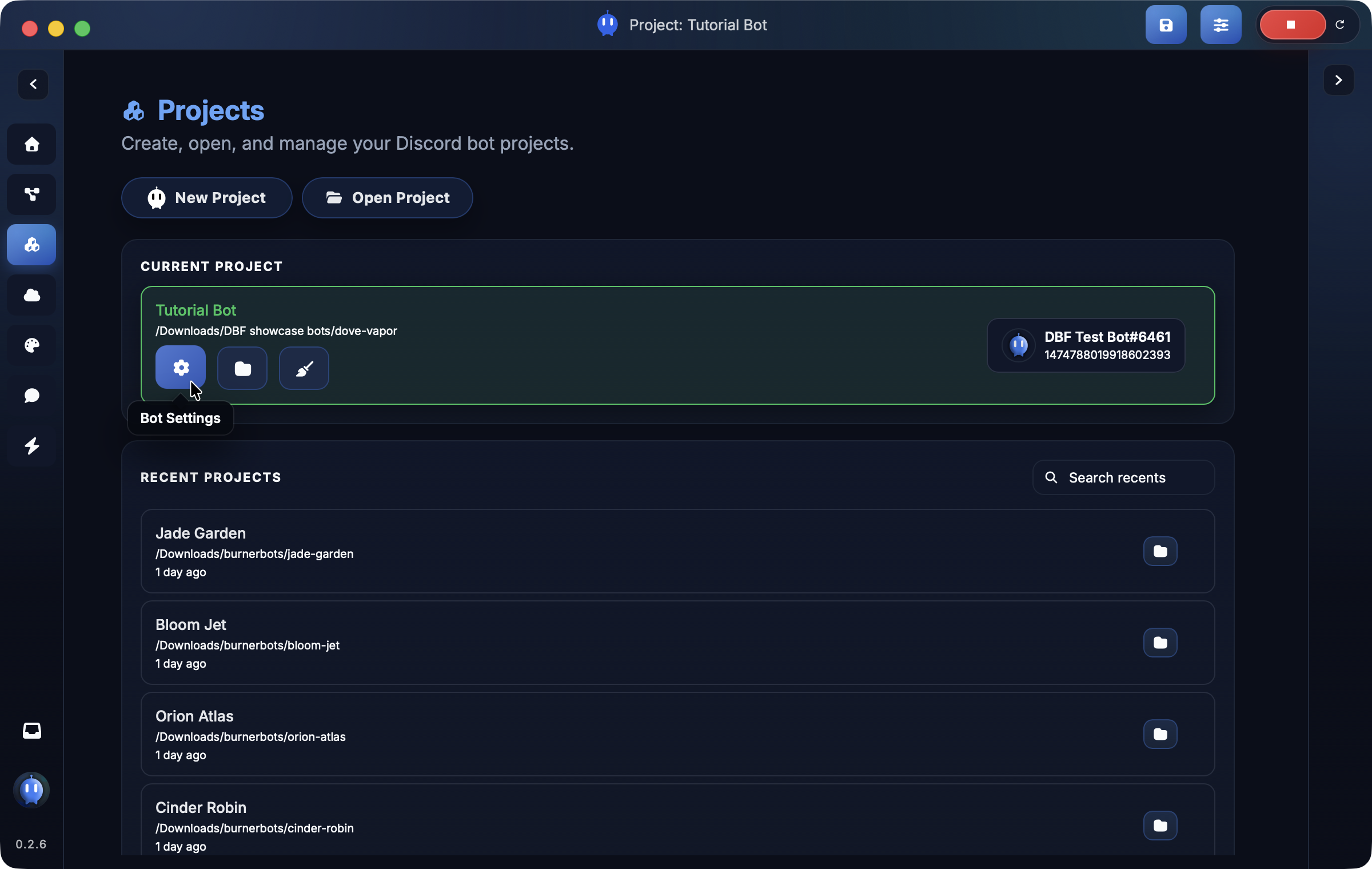Open Tutorial Bot project folder icon
The height and width of the screenshot is (869, 1372).
(x=242, y=368)
